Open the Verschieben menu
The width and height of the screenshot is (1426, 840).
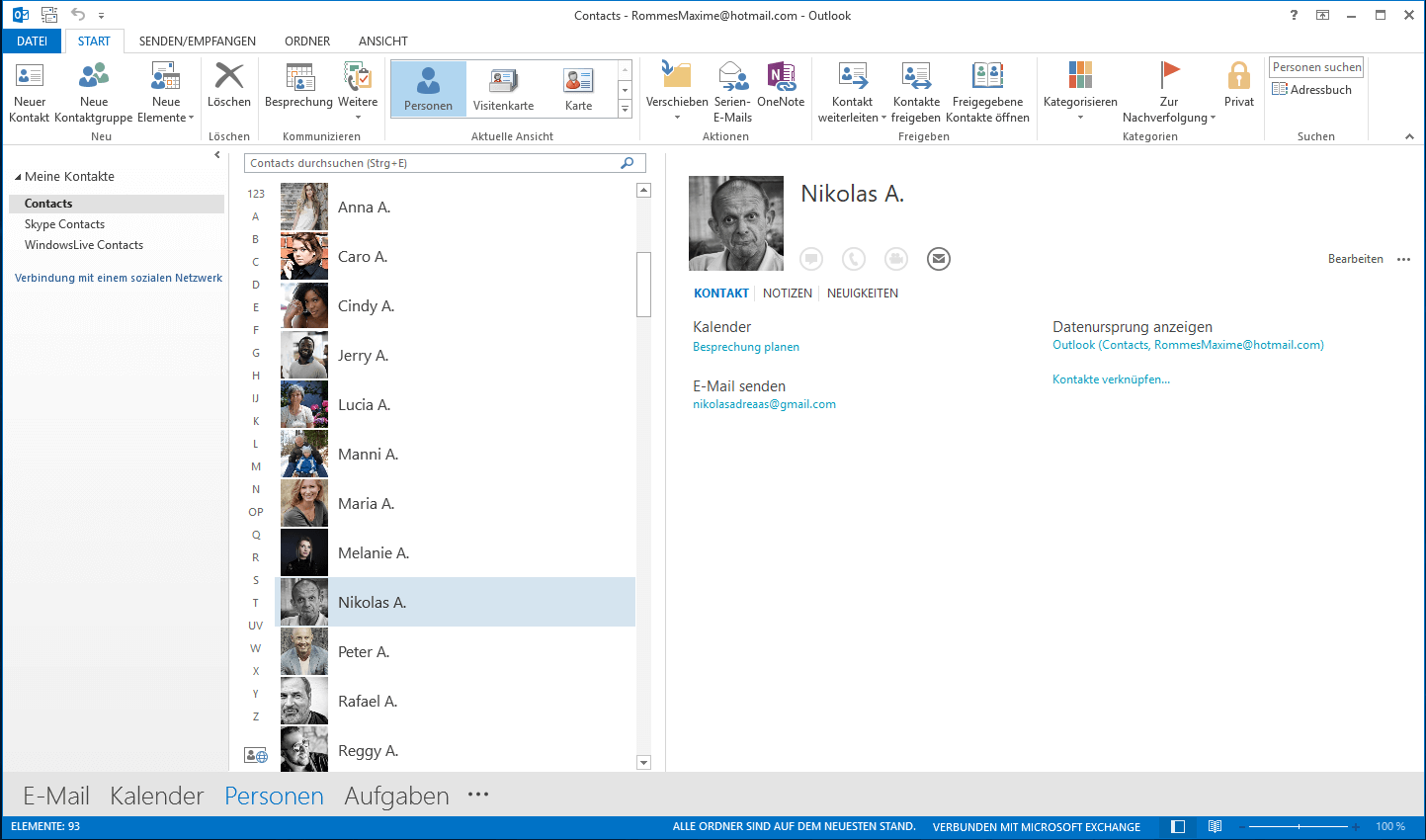point(677,90)
